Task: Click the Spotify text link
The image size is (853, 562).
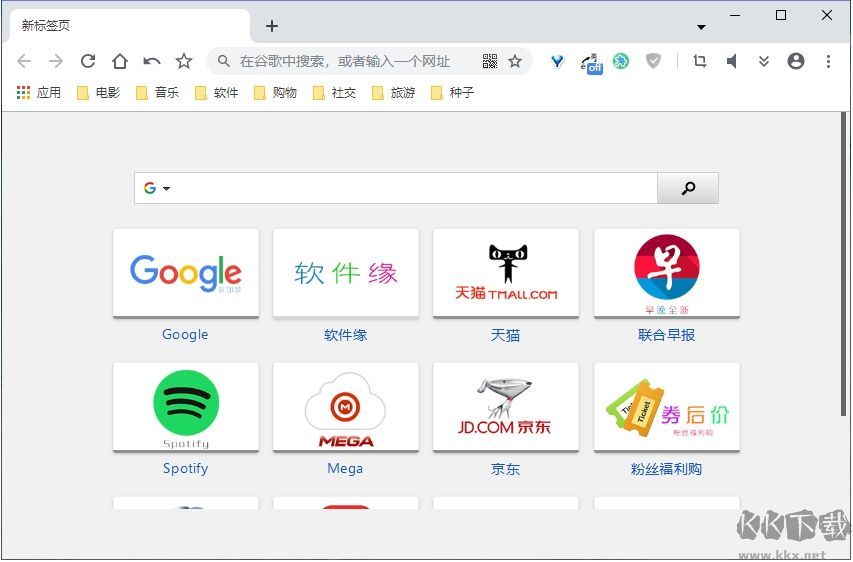Action: tap(186, 468)
